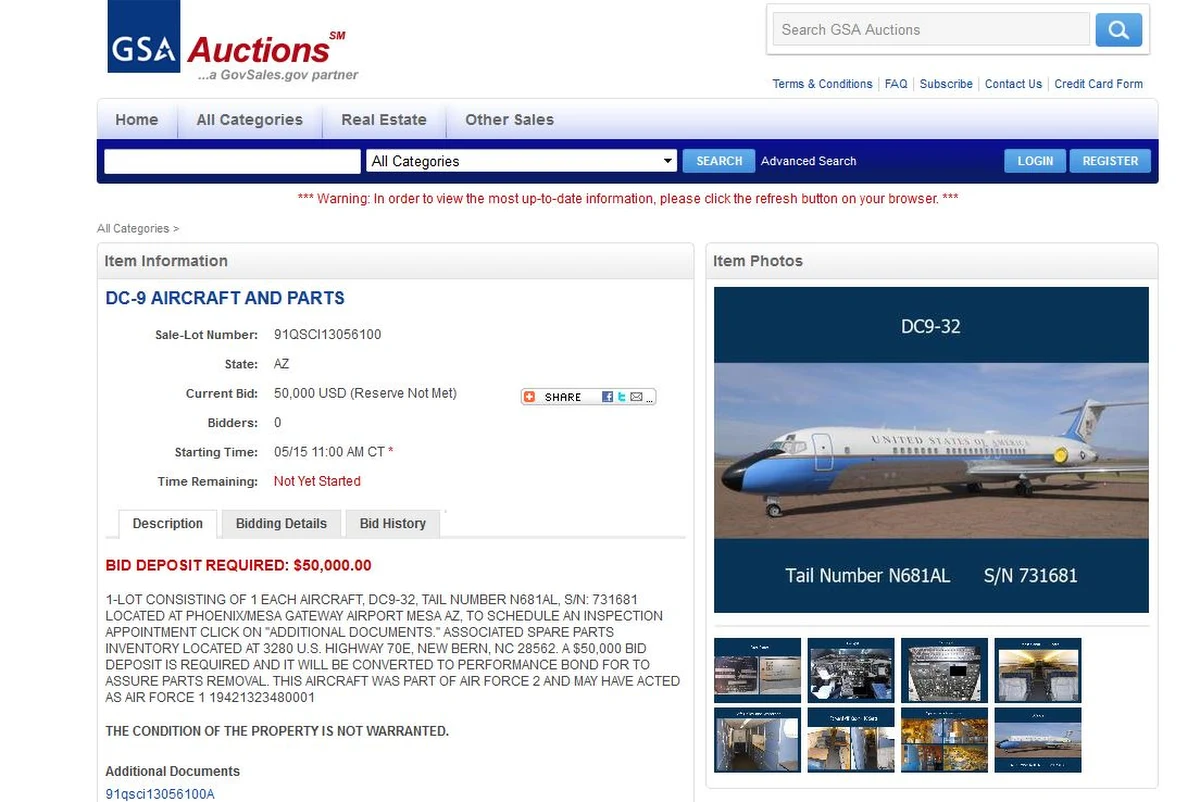Share listing on Facebook icon

tap(607, 397)
